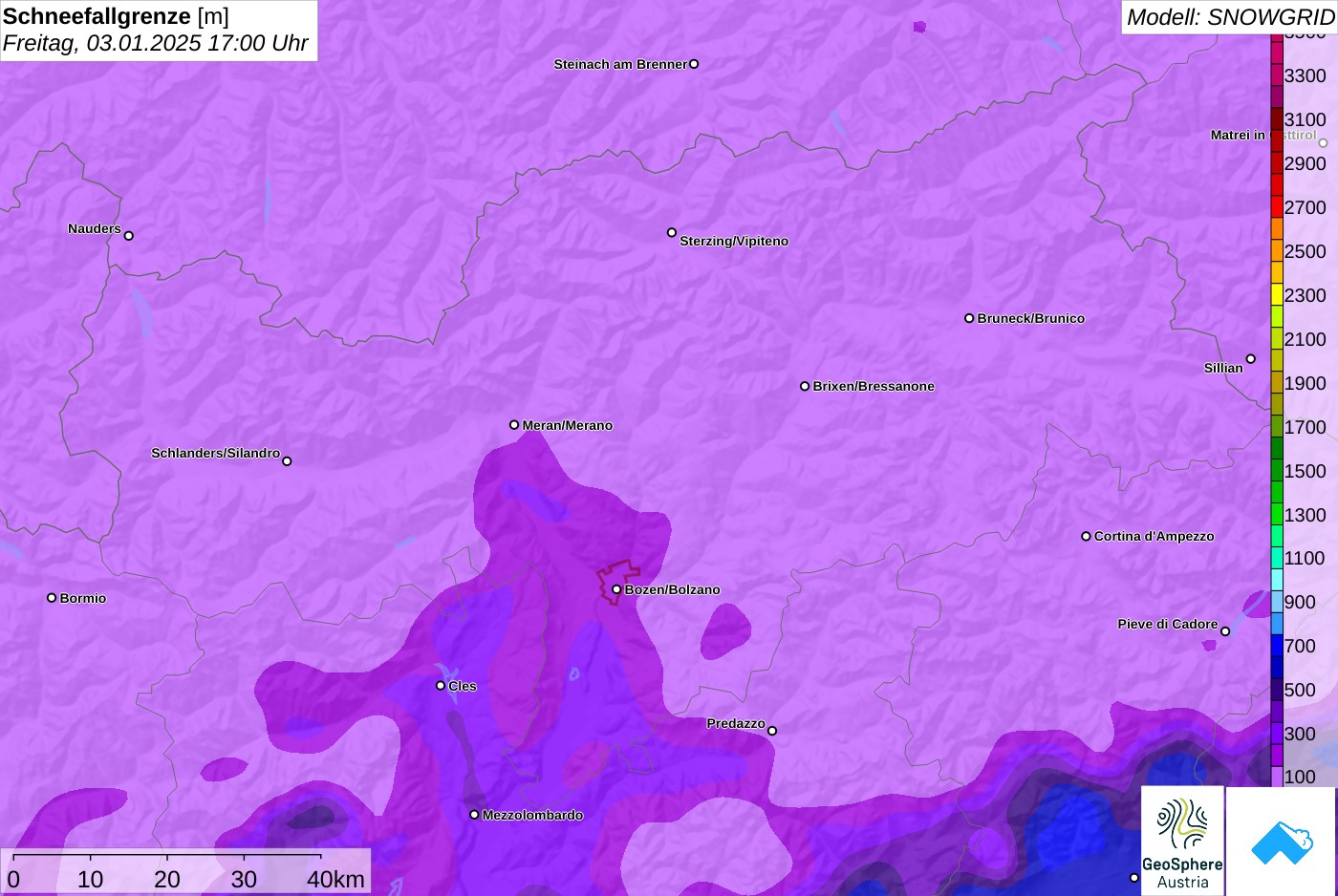Click the red legend swatch at 2700
The height and width of the screenshot is (896, 1338).
click(1277, 207)
